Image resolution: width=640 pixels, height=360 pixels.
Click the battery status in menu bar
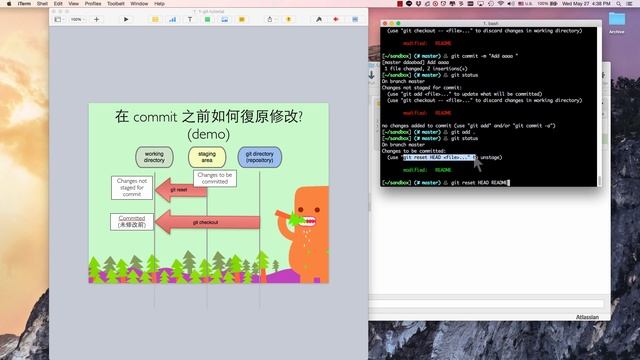click(x=547, y=4)
